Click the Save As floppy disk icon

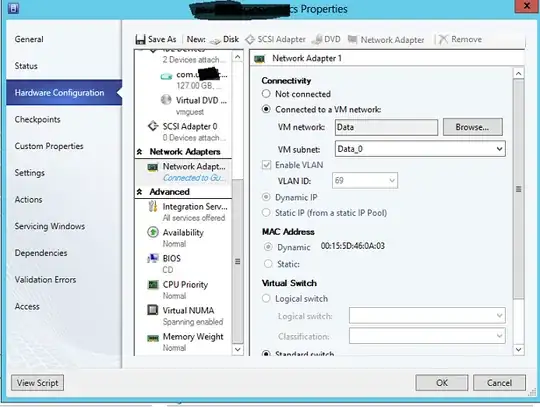pos(140,40)
